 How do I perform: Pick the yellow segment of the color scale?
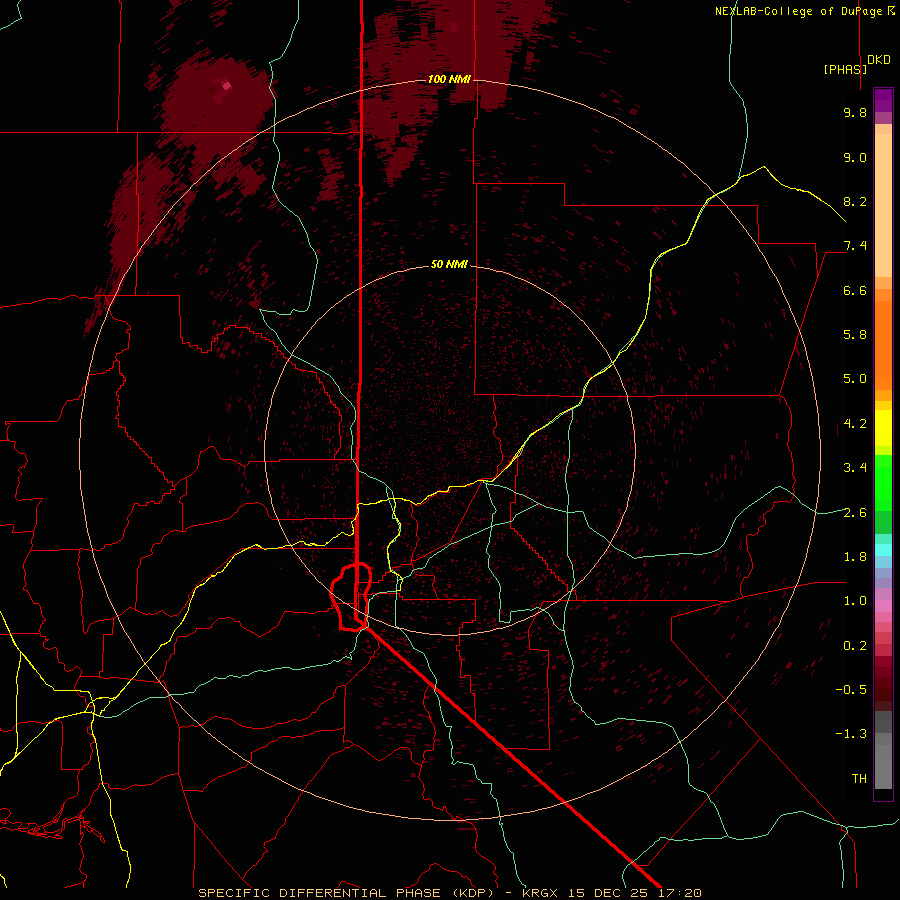tap(883, 428)
